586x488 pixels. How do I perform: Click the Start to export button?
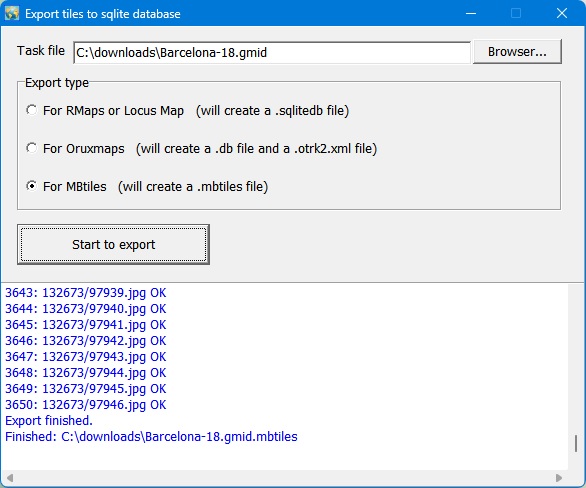pos(113,244)
